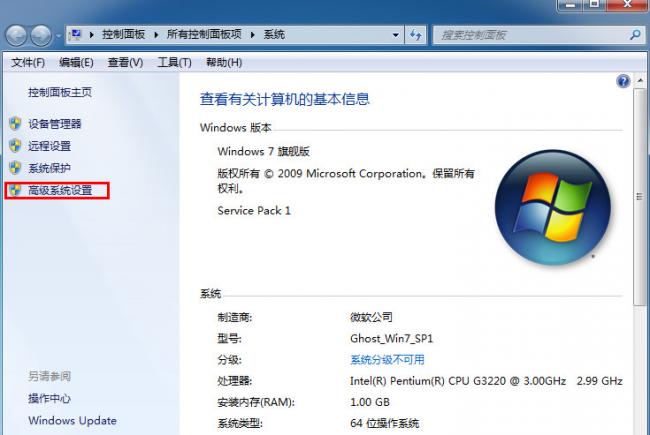Click the Service Pack 1 text

(x=254, y=211)
